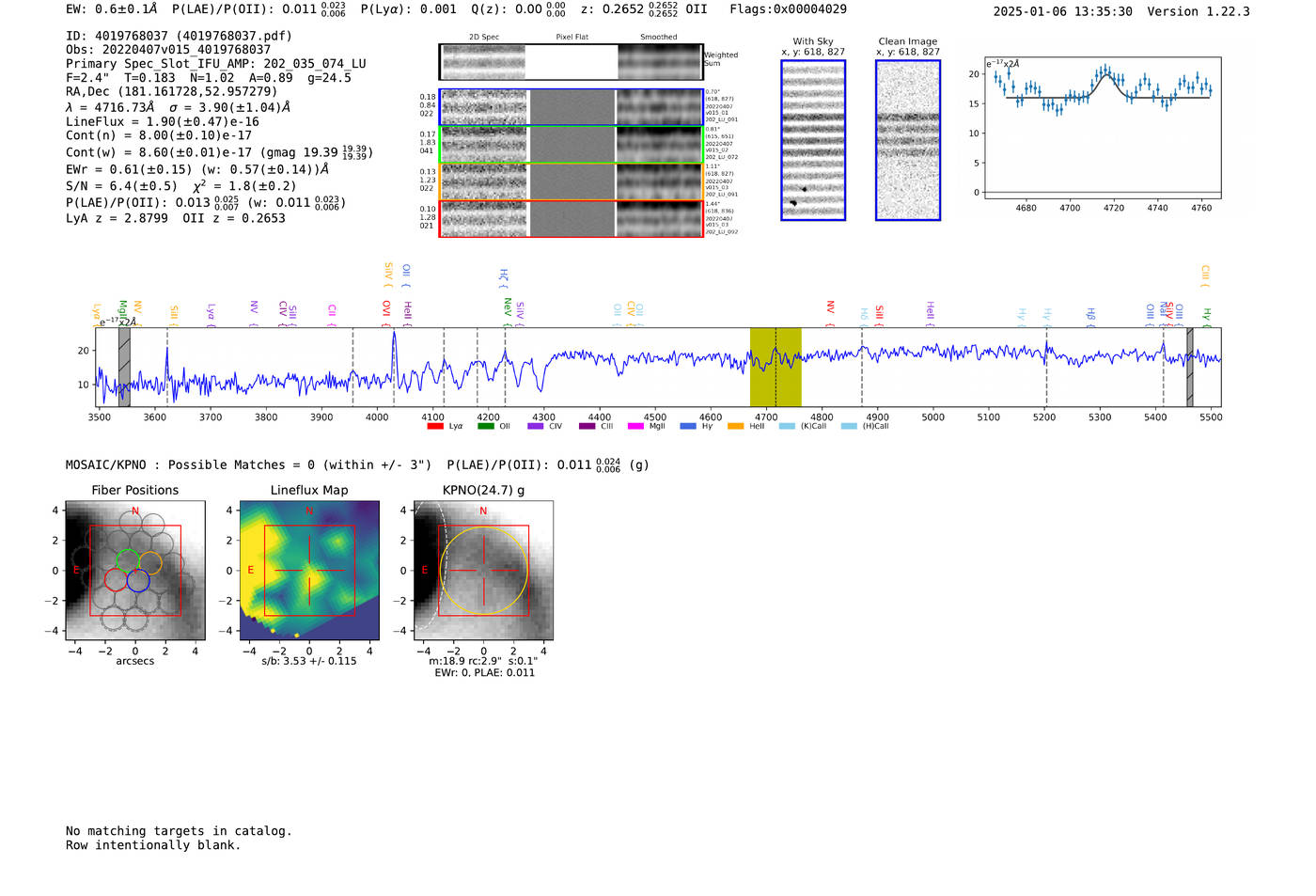Click the 2025-01-06 13:35:30 timestamp
The image size is (1316, 896).
pyautogui.click(x=1063, y=11)
